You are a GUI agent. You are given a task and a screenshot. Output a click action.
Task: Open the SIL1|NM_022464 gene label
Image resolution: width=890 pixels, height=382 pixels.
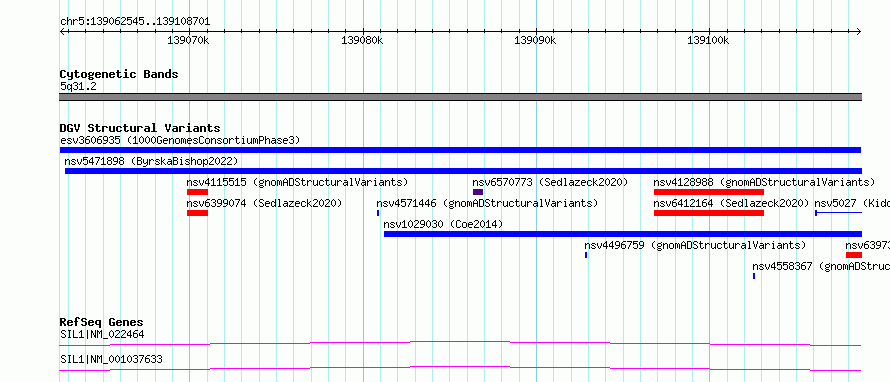[102, 334]
